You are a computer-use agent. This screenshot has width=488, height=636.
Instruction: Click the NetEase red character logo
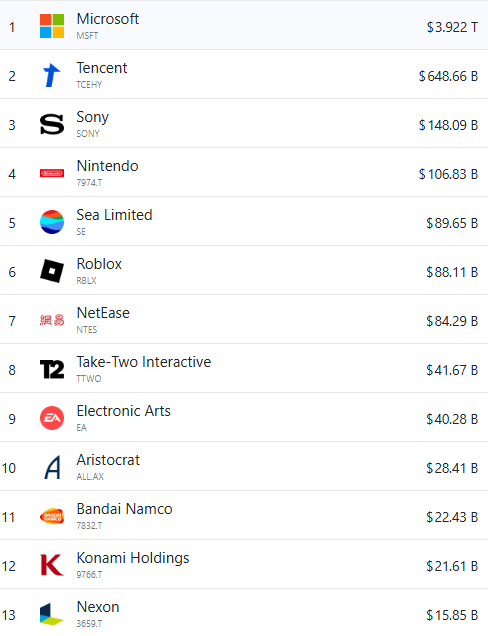tap(52, 320)
